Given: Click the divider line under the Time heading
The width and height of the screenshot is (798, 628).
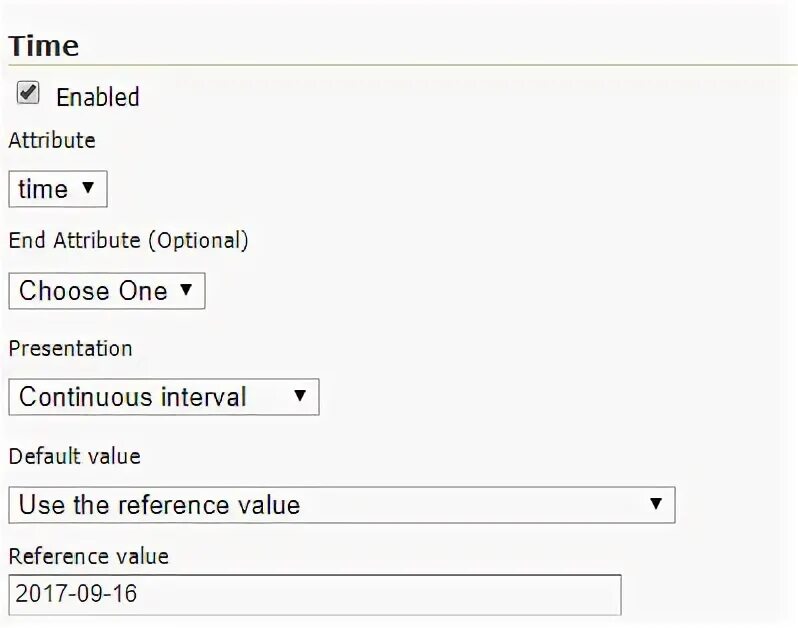Looking at the screenshot, I should point(400,66).
